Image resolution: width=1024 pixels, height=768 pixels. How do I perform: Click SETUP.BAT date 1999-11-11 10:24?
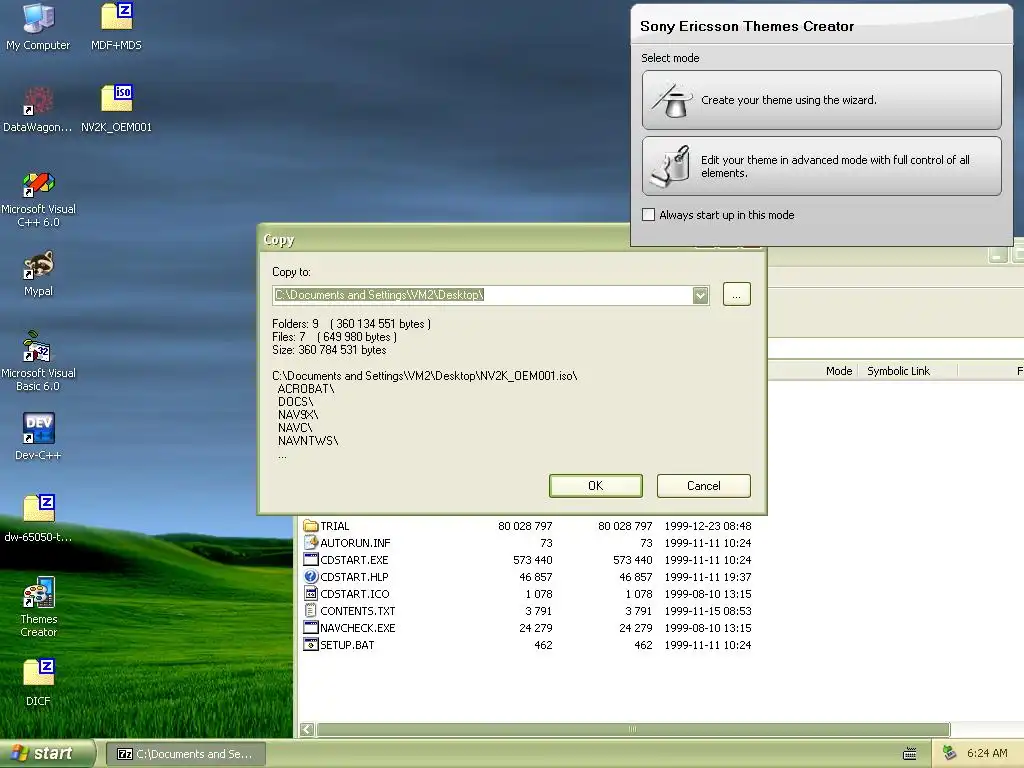click(x=708, y=645)
